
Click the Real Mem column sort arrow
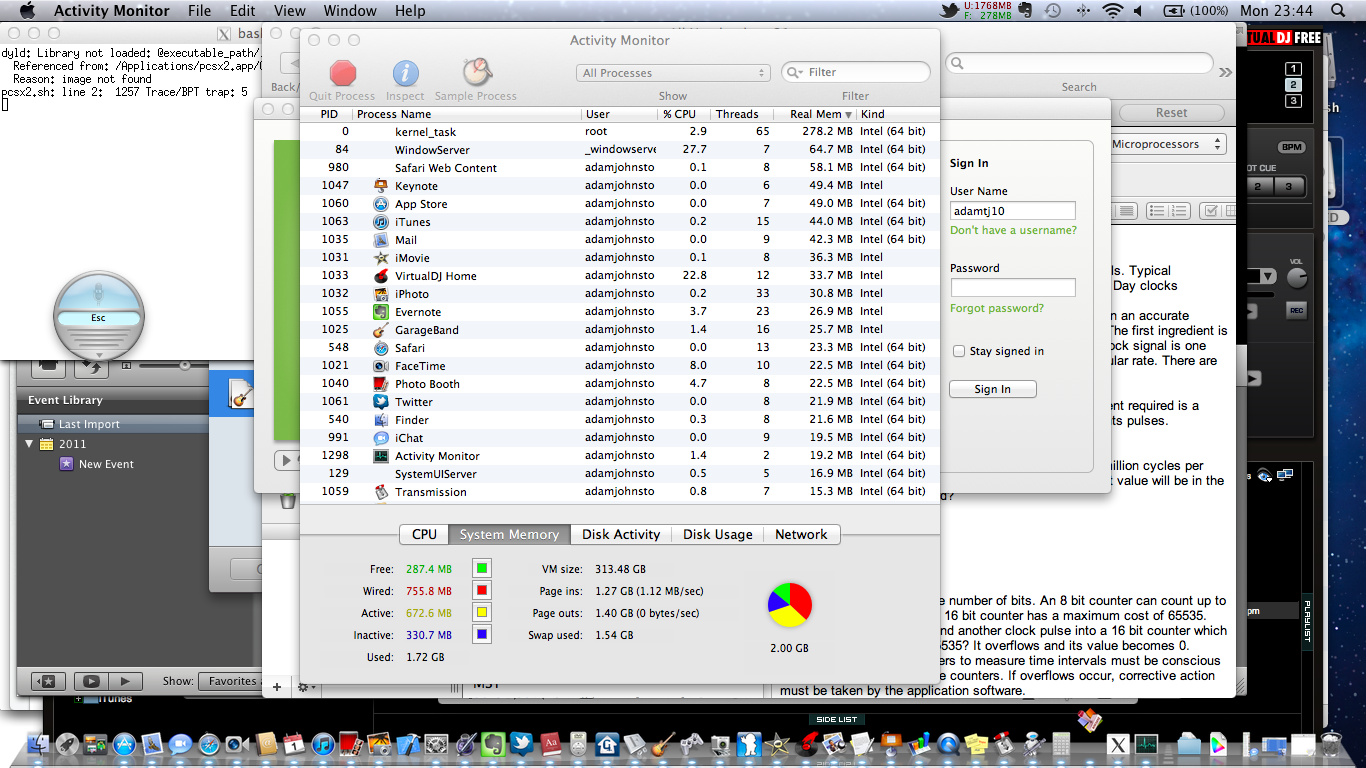tap(850, 114)
